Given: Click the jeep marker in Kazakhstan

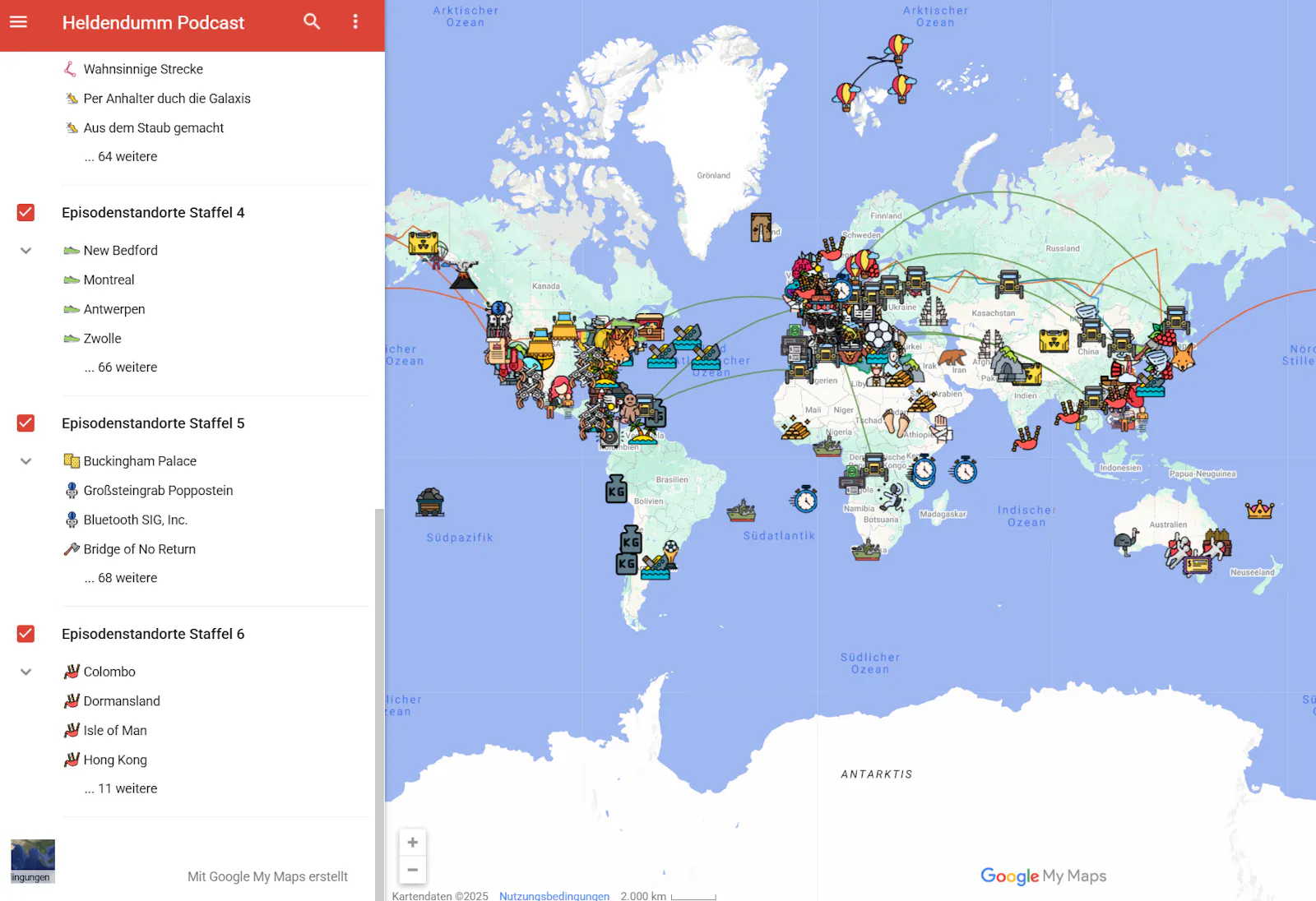Looking at the screenshot, I should 1009,284.
